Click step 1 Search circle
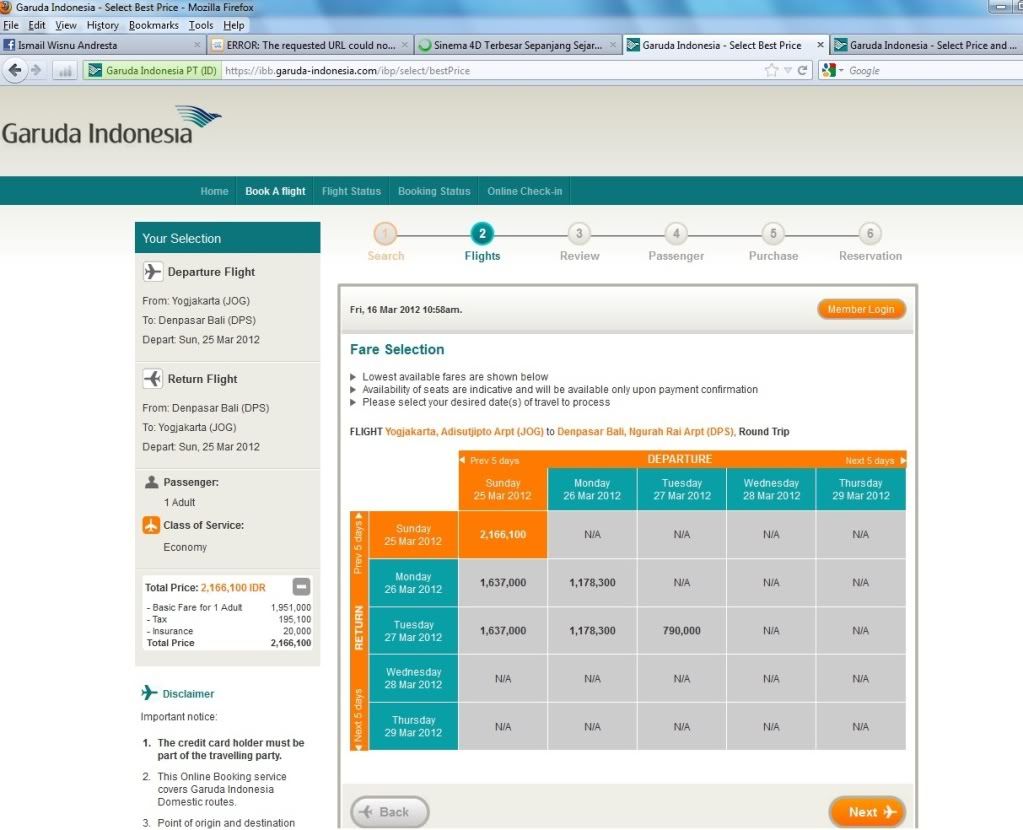Screen dimensions: 1023x830 coord(385,233)
